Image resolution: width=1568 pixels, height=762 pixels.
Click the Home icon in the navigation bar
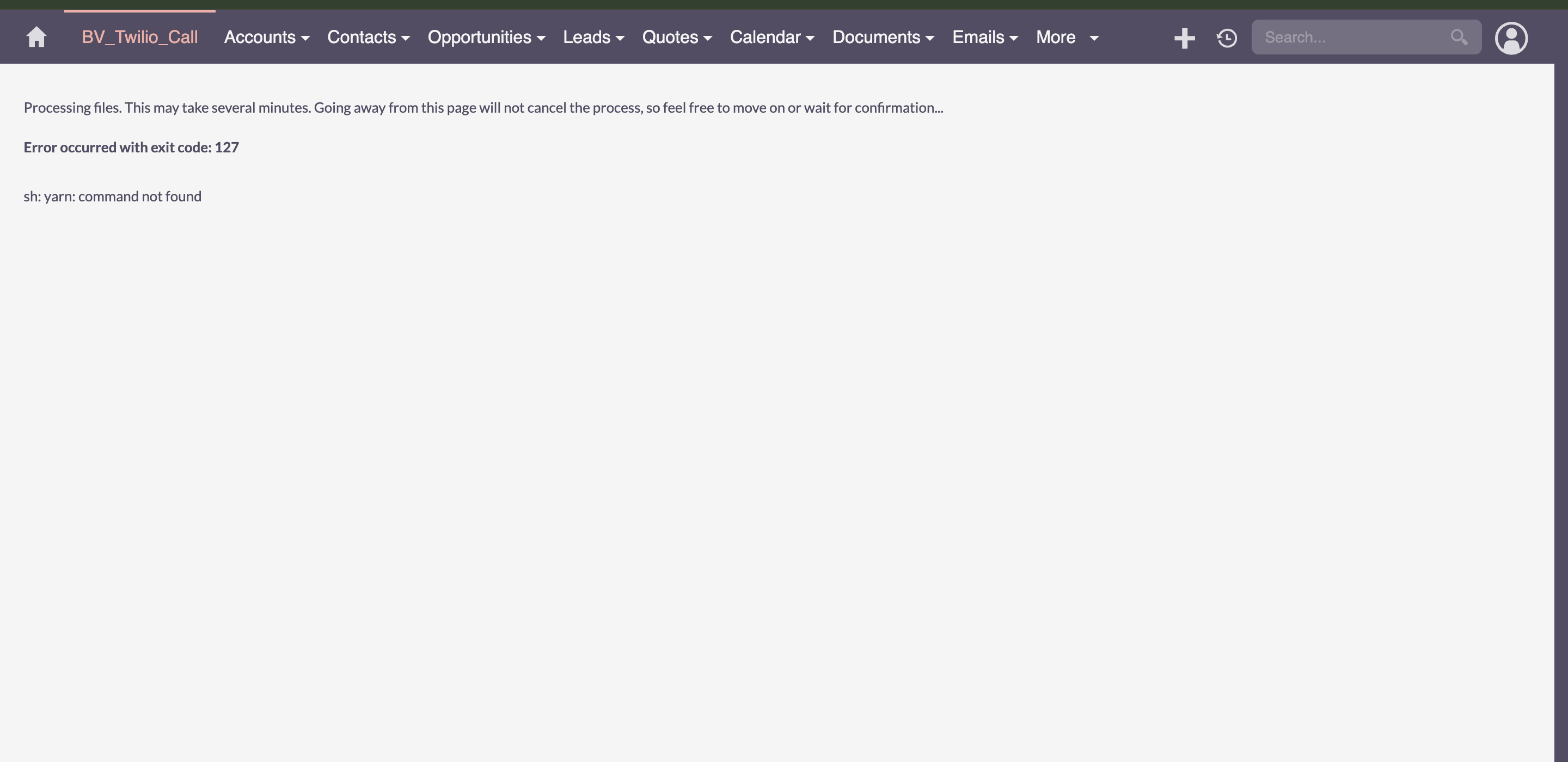[x=36, y=37]
